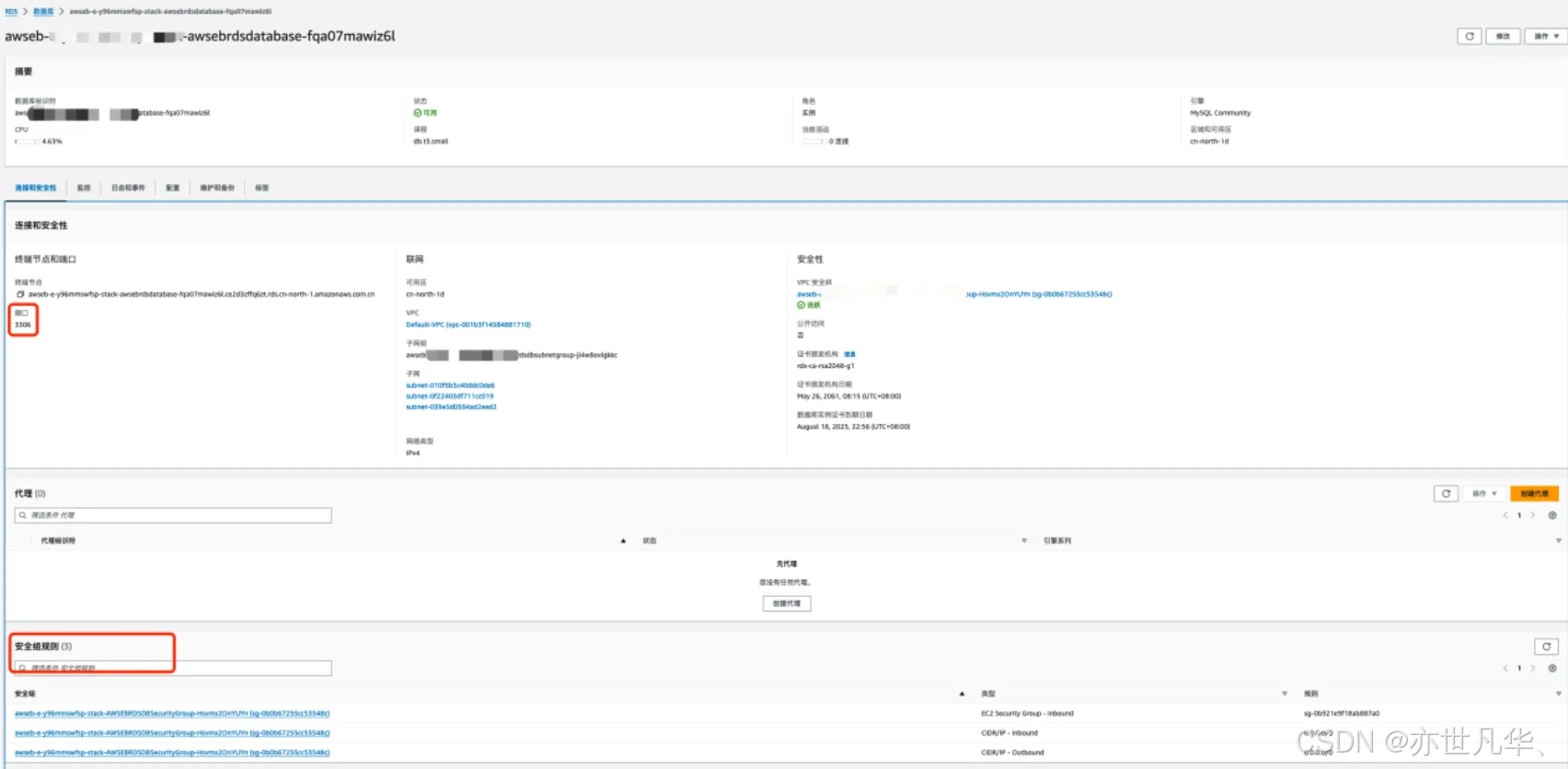This screenshot has height=769, width=1568.
Task: Click the MySQL Community engine value
Action: [1220, 113]
